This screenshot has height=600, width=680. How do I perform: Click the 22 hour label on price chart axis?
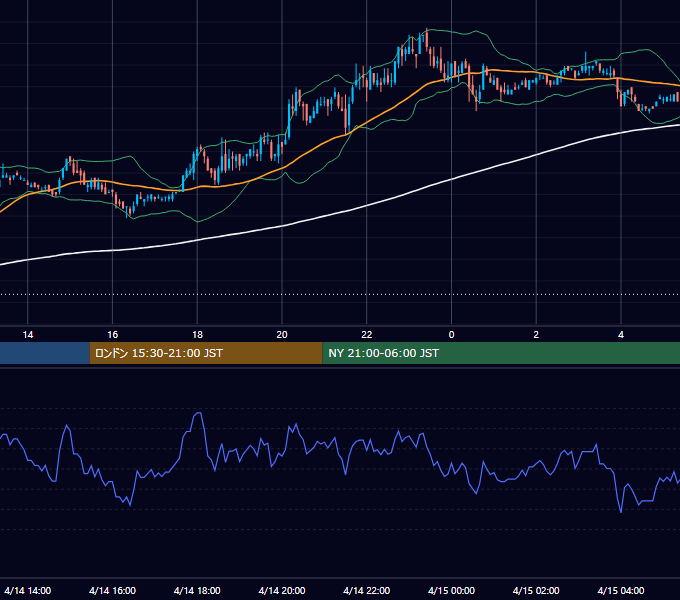point(366,335)
